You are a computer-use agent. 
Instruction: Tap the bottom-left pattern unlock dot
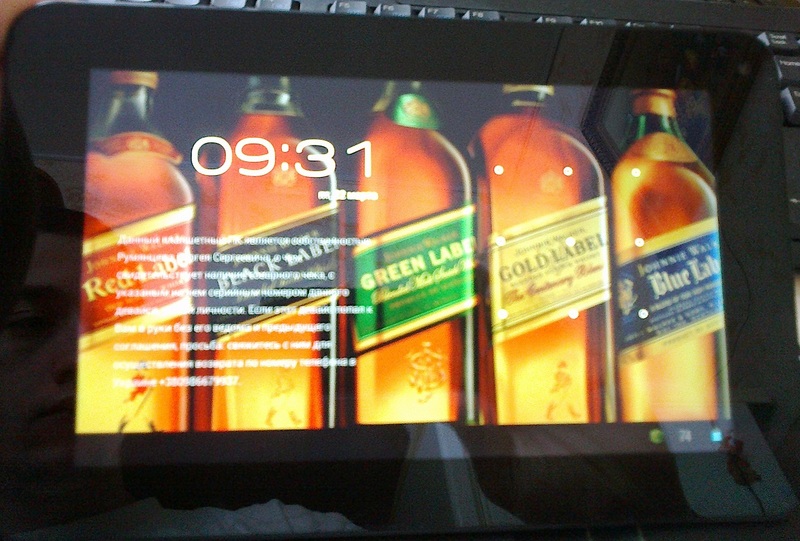(502, 313)
